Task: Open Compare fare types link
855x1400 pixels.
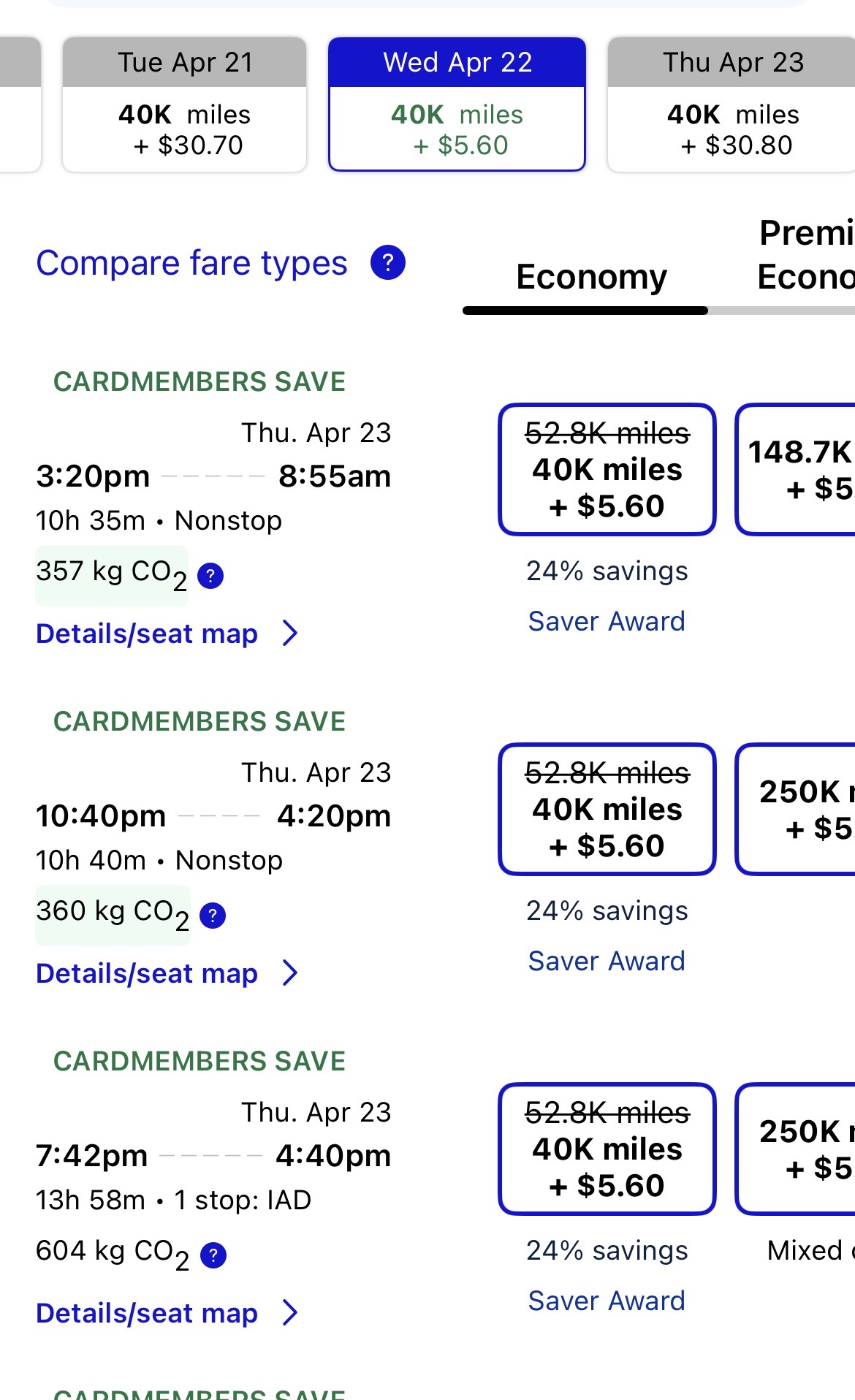Action: [x=191, y=263]
